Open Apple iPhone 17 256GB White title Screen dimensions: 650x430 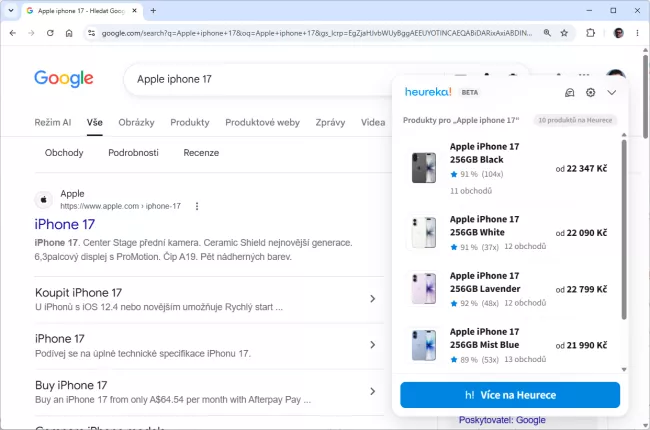tap(485, 226)
